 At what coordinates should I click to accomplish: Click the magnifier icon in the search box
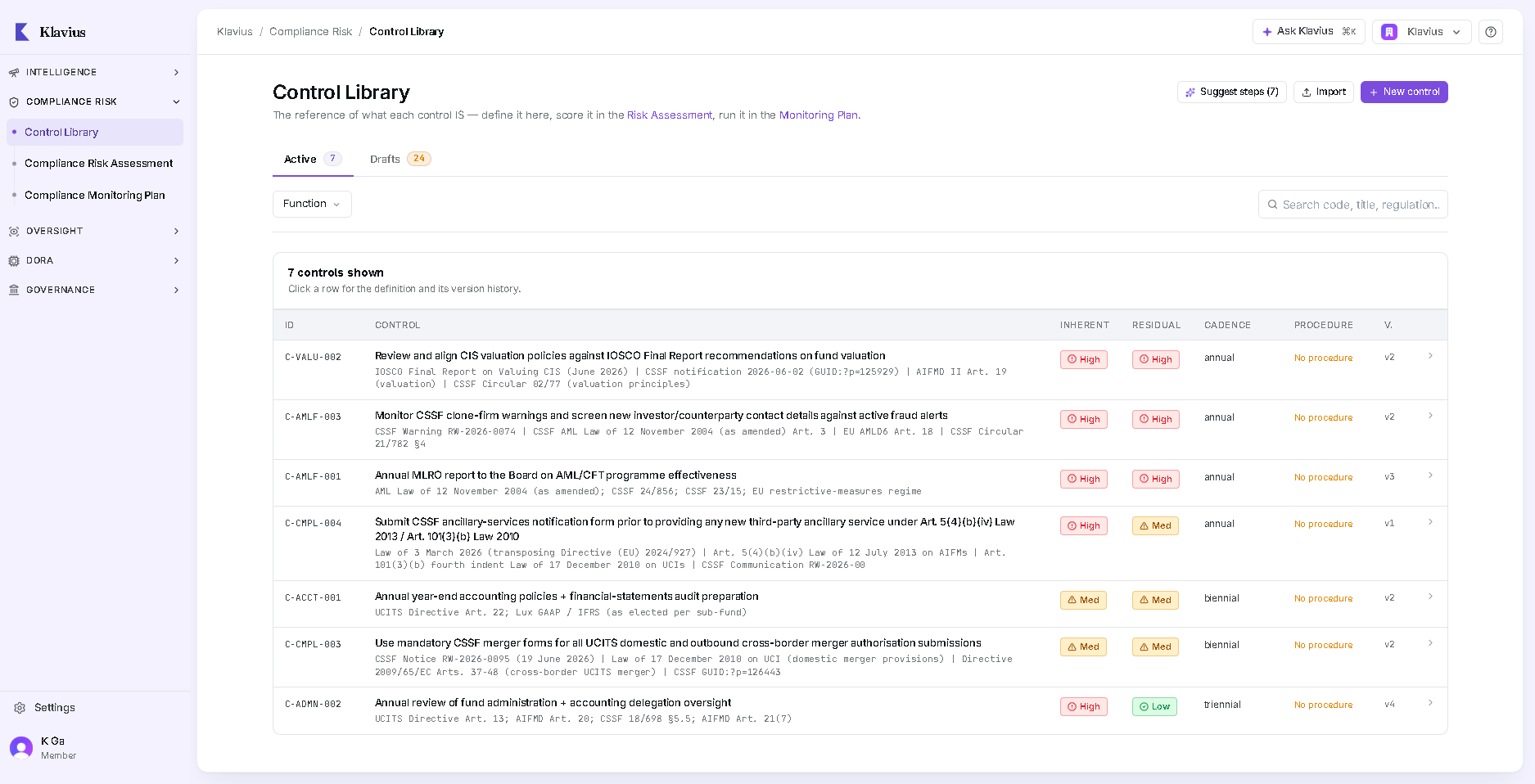tap(1273, 205)
